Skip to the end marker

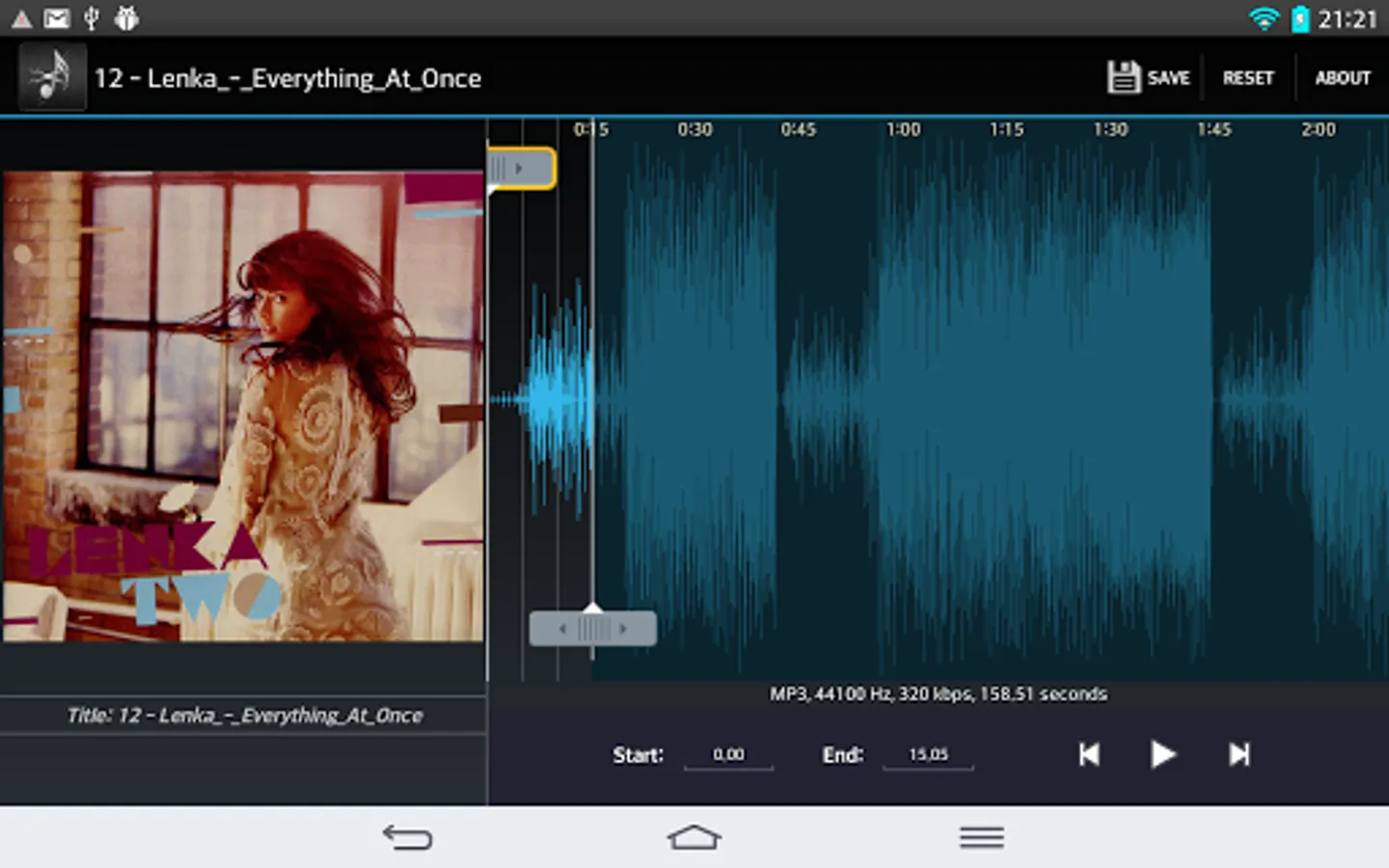click(1239, 754)
